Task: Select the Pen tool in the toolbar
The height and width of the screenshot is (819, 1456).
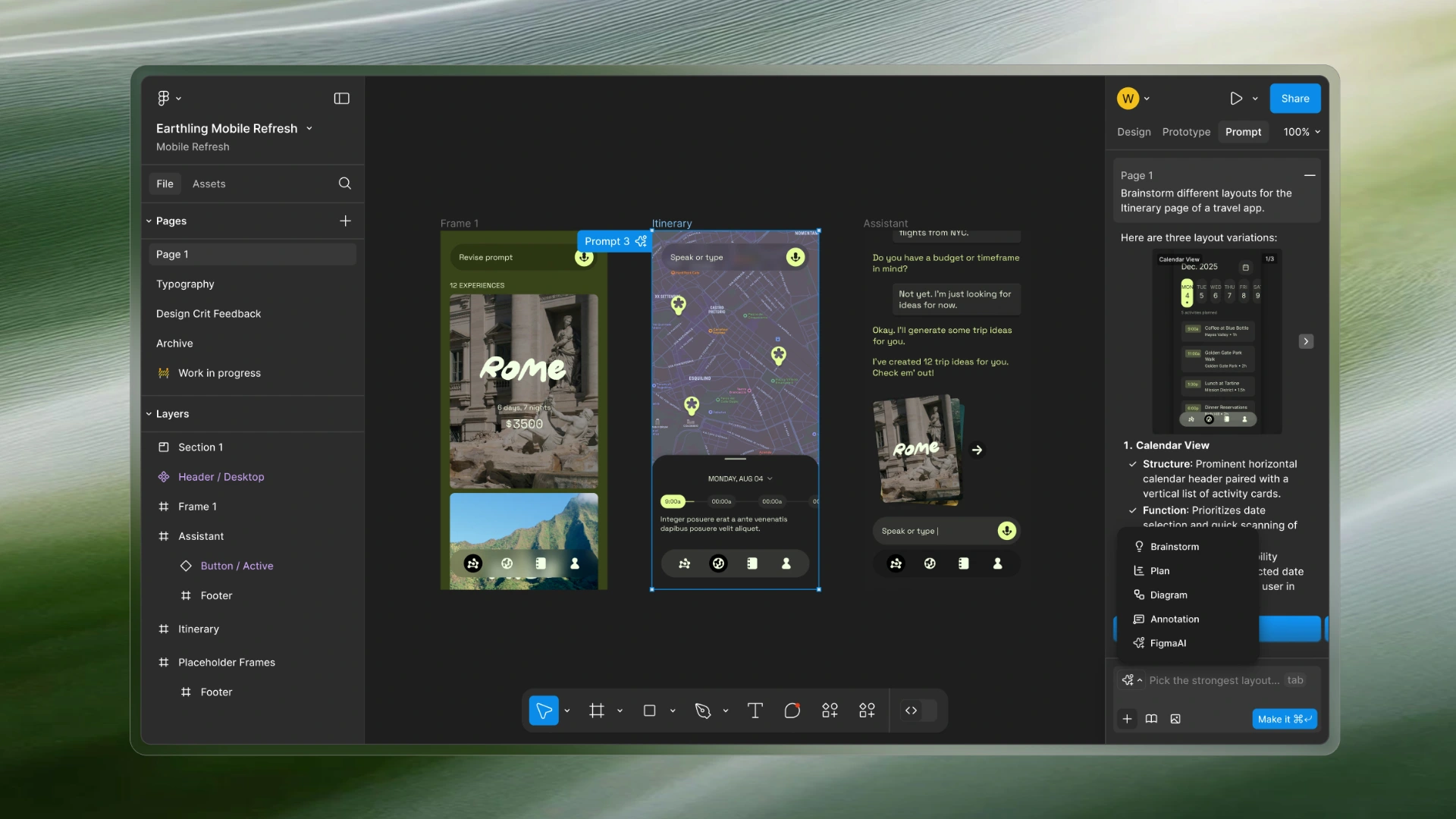Action: (703, 711)
